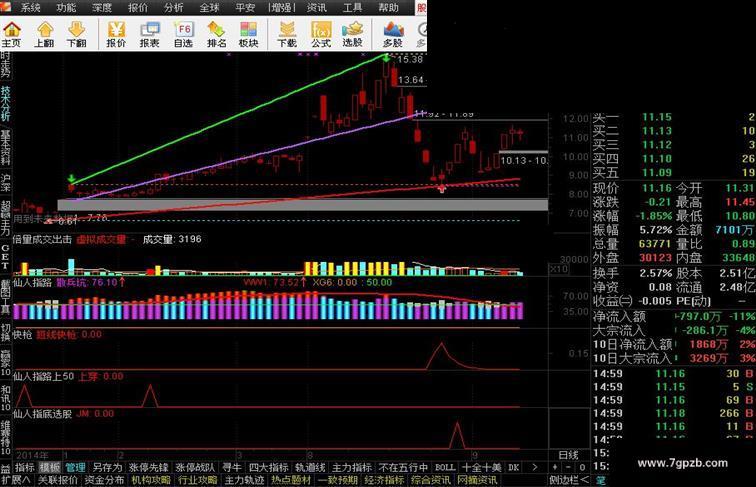Select the 管理 bottom tab
The width and height of the screenshot is (756, 487).
(x=75, y=467)
